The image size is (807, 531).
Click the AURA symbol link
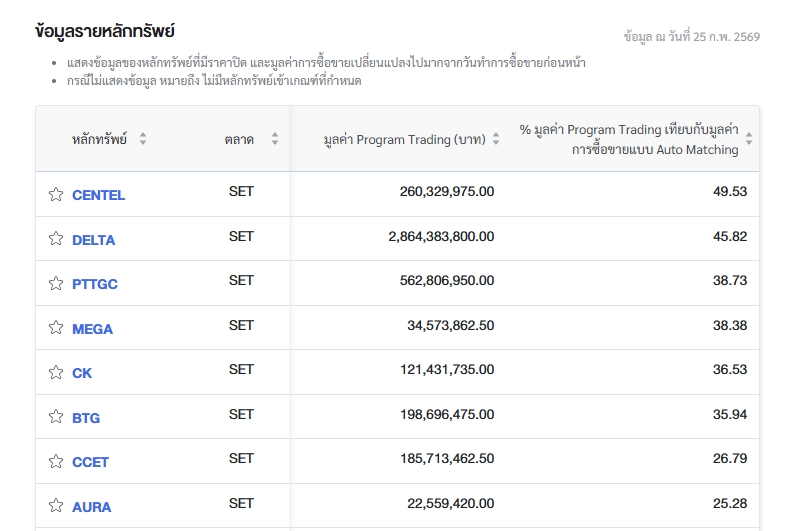[x=91, y=507]
